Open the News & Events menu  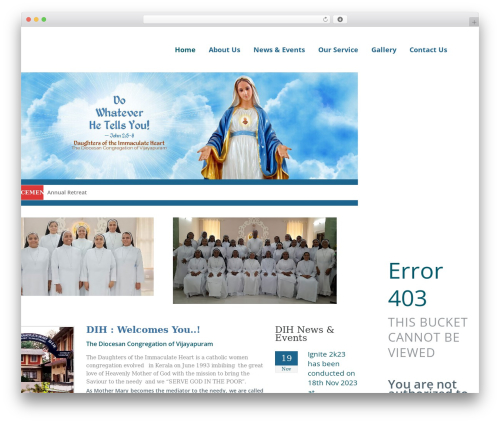pos(279,50)
